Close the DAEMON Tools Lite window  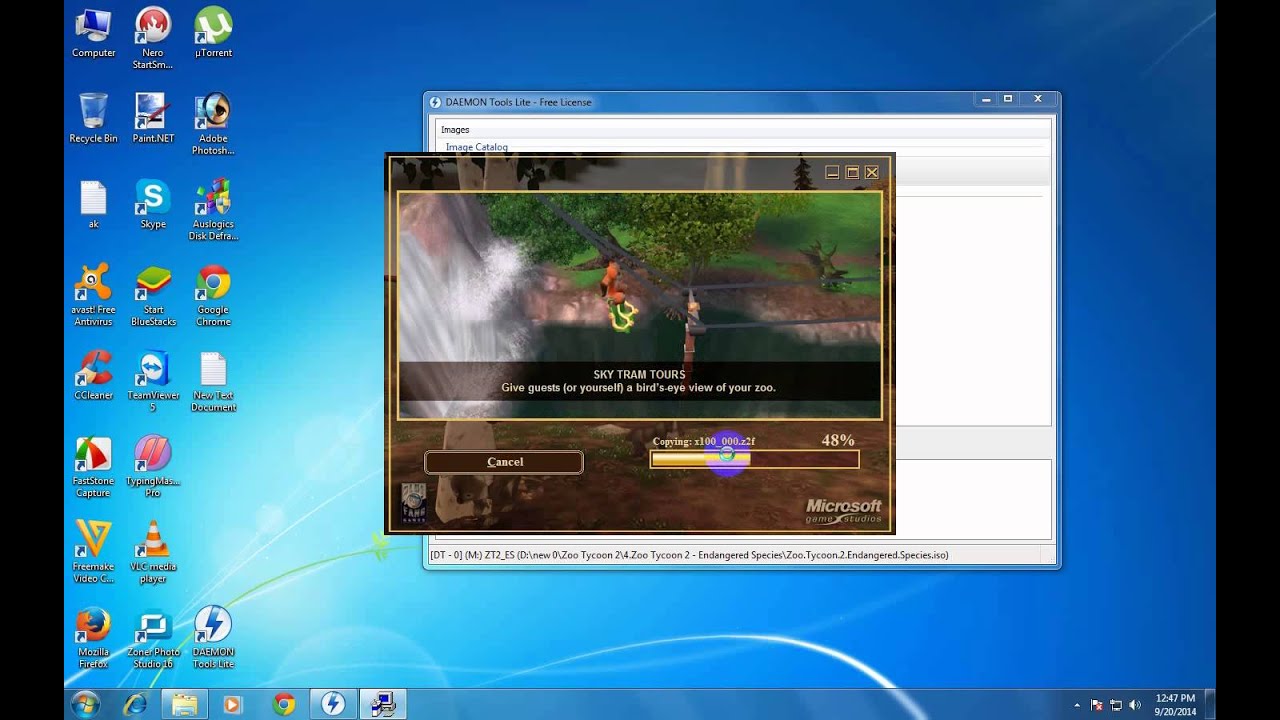coord(1038,99)
